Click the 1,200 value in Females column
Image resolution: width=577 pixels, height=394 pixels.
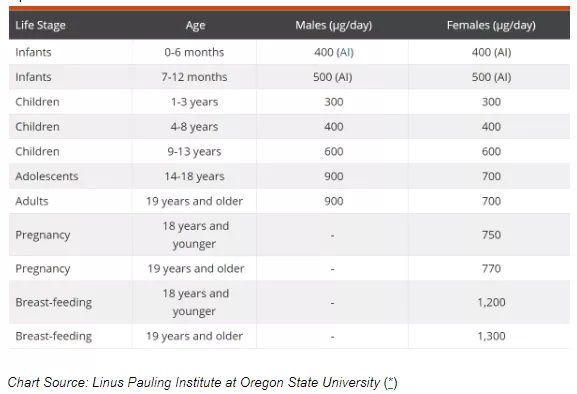[491, 302]
